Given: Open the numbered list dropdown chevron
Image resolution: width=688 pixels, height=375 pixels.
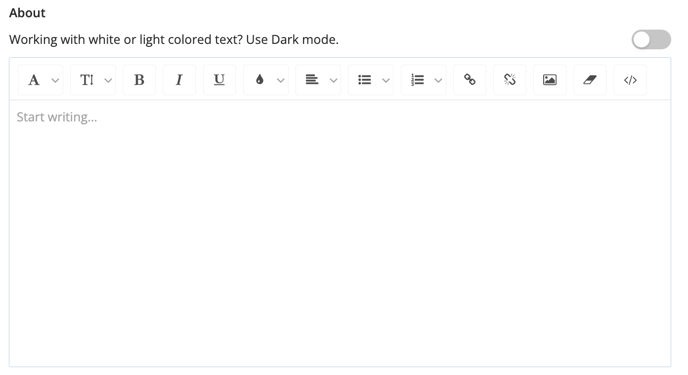Looking at the screenshot, I should point(438,80).
